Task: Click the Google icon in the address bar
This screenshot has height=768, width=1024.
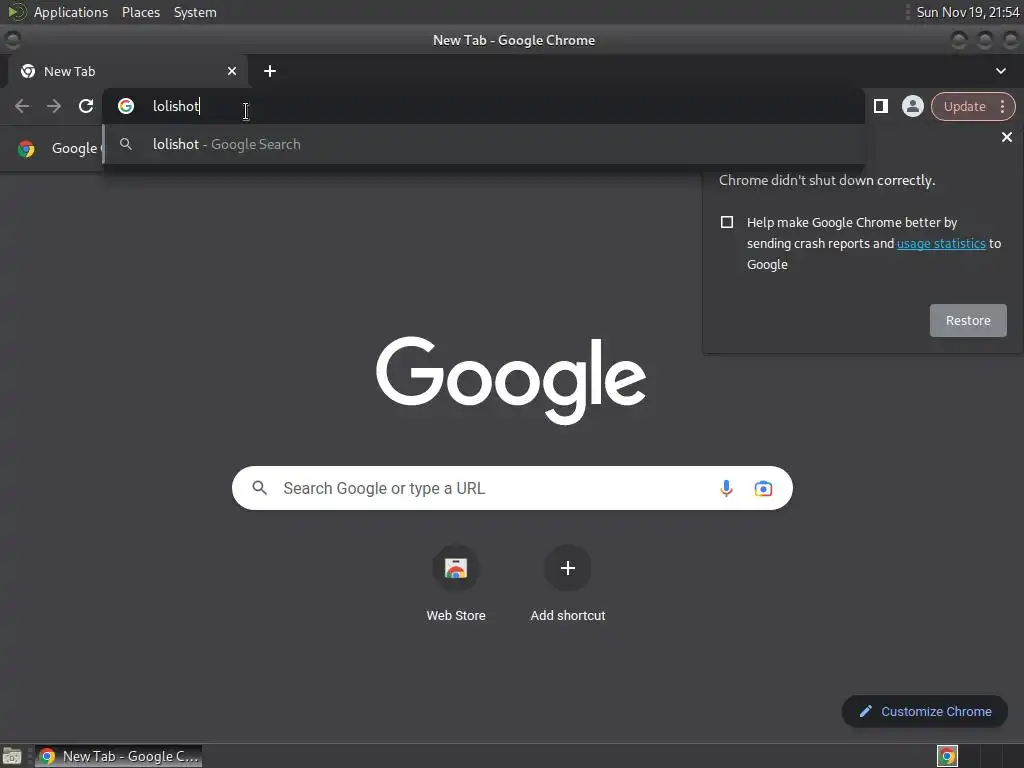Action: coord(126,106)
